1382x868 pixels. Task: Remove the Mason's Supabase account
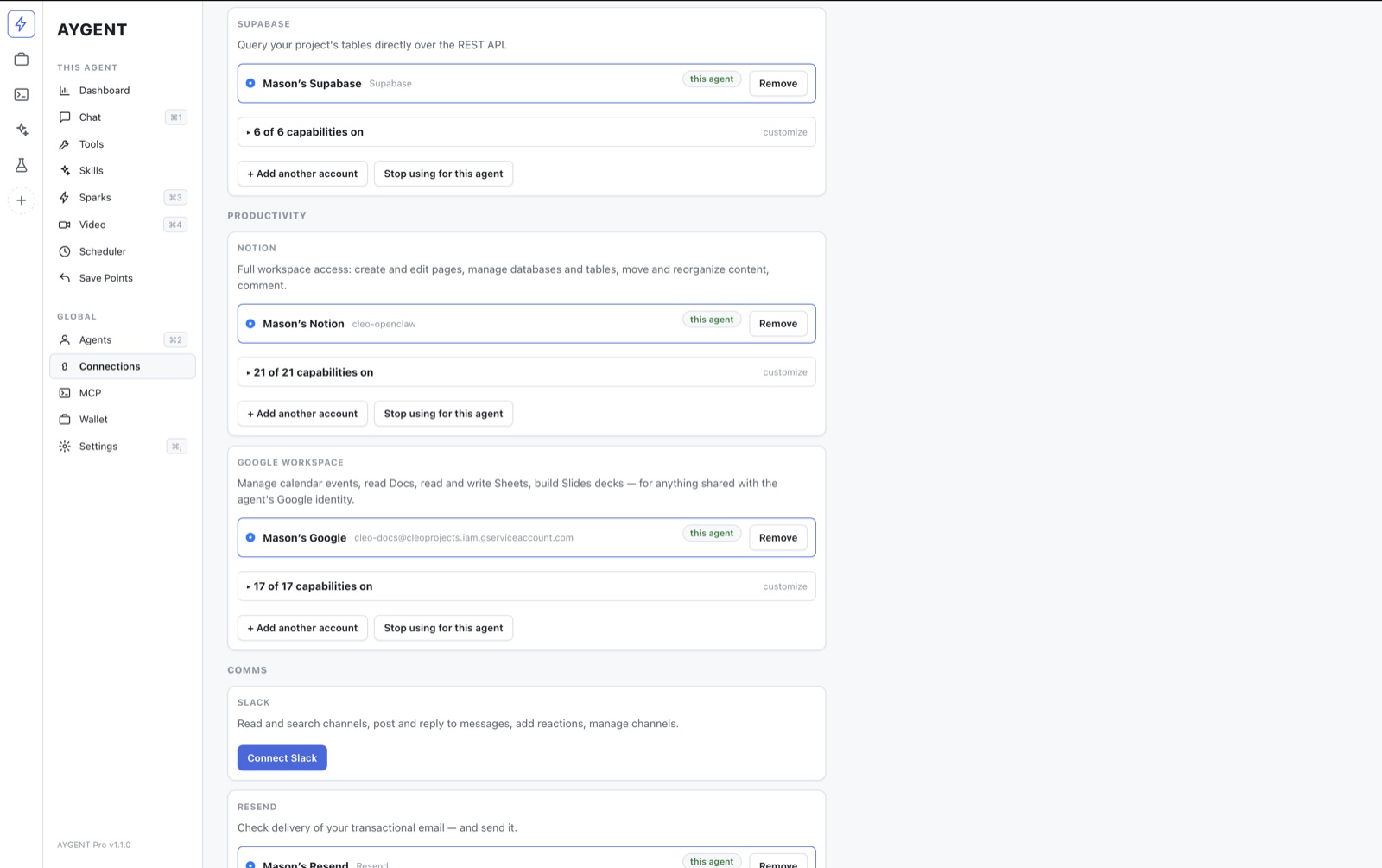coord(778,84)
